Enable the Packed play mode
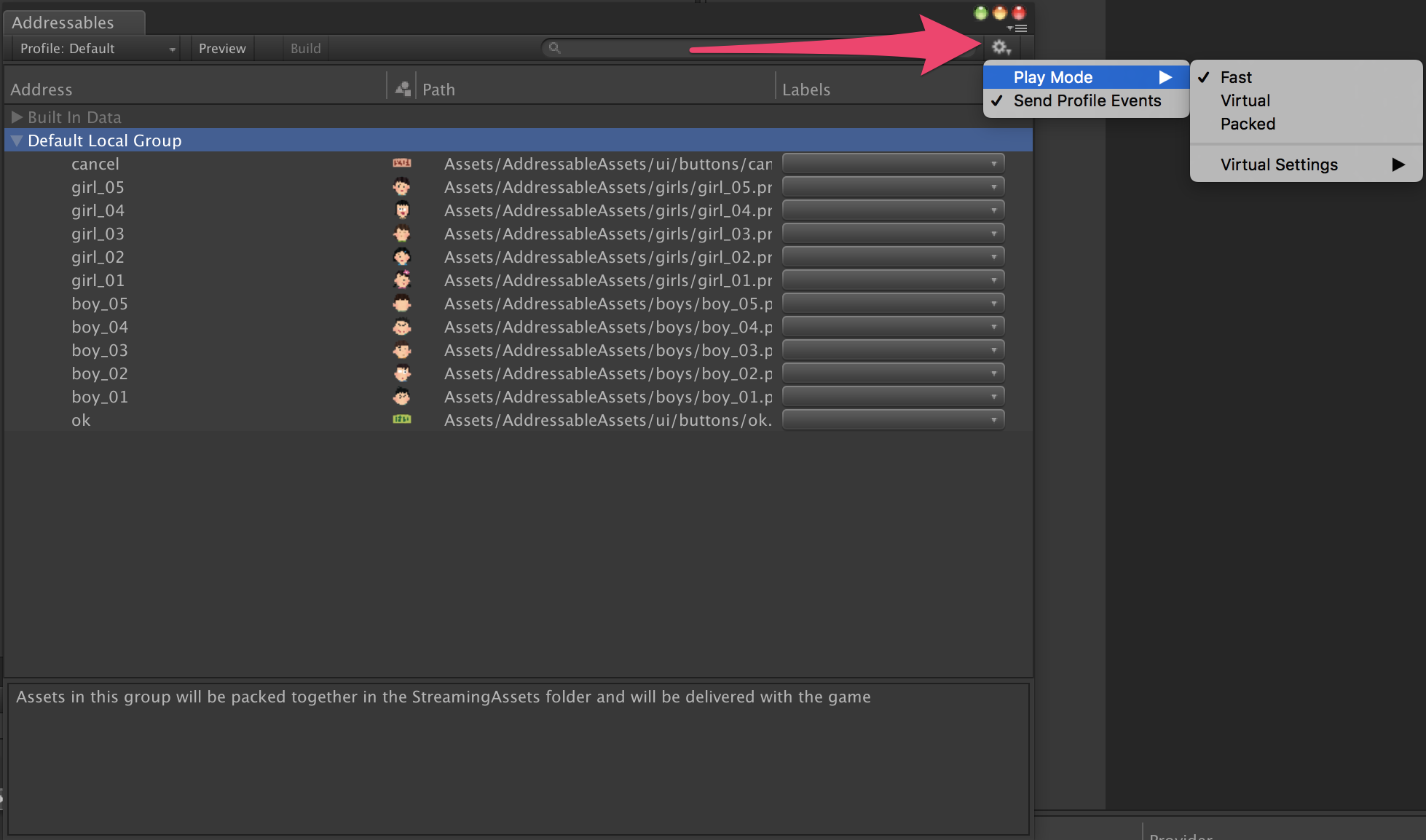This screenshot has height=840, width=1426. 1247,124
